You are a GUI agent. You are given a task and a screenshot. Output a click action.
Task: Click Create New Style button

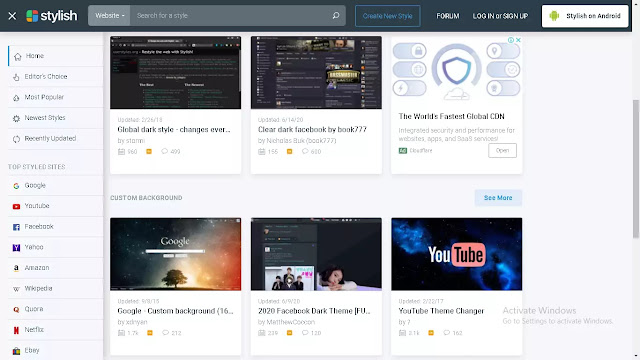click(x=387, y=16)
